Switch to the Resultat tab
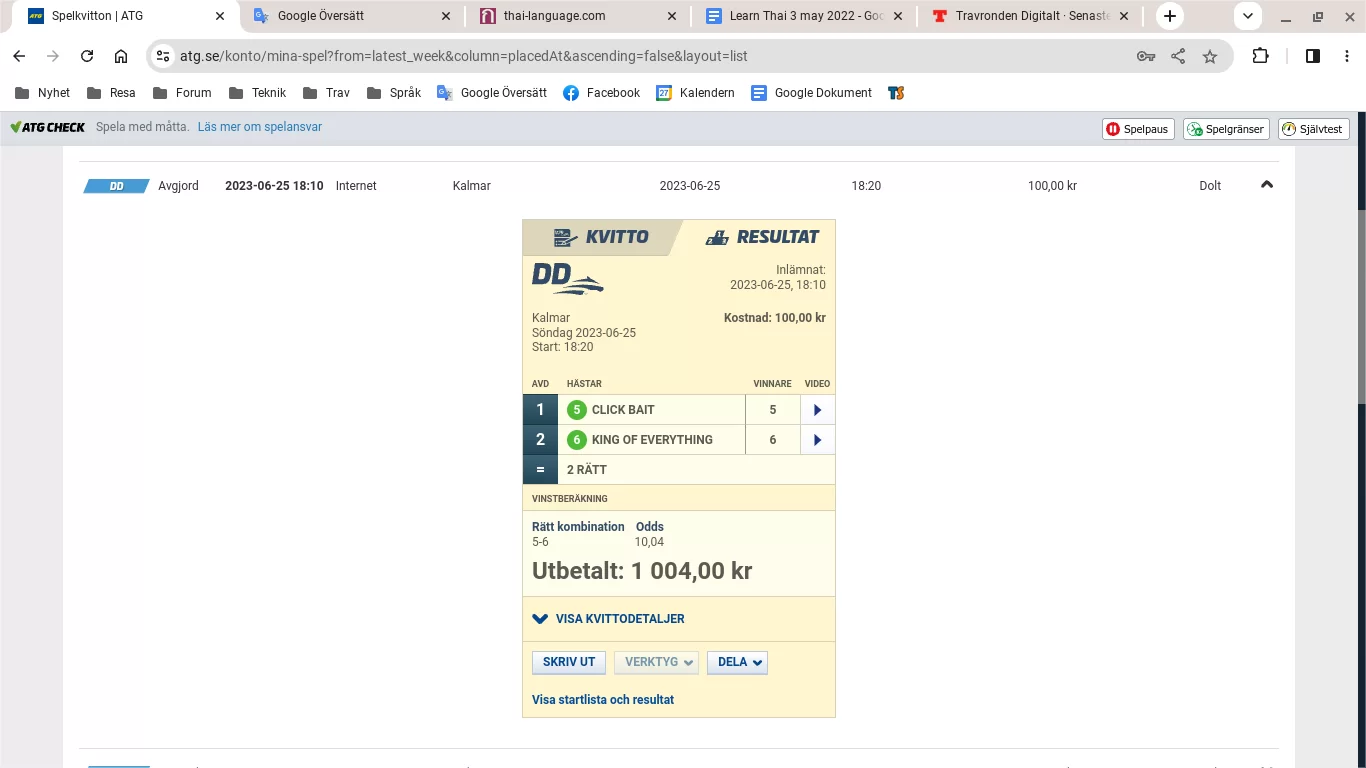This screenshot has height=768, width=1366. [762, 237]
